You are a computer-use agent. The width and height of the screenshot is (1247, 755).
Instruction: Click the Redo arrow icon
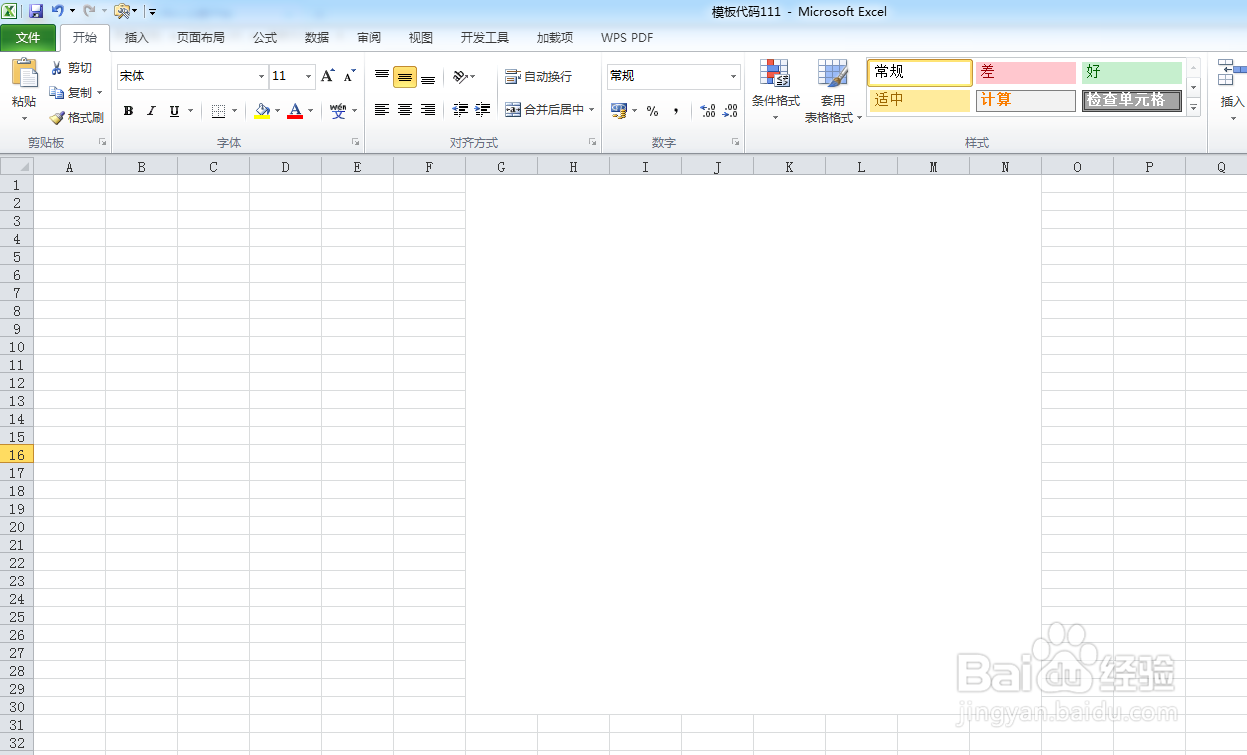point(88,11)
